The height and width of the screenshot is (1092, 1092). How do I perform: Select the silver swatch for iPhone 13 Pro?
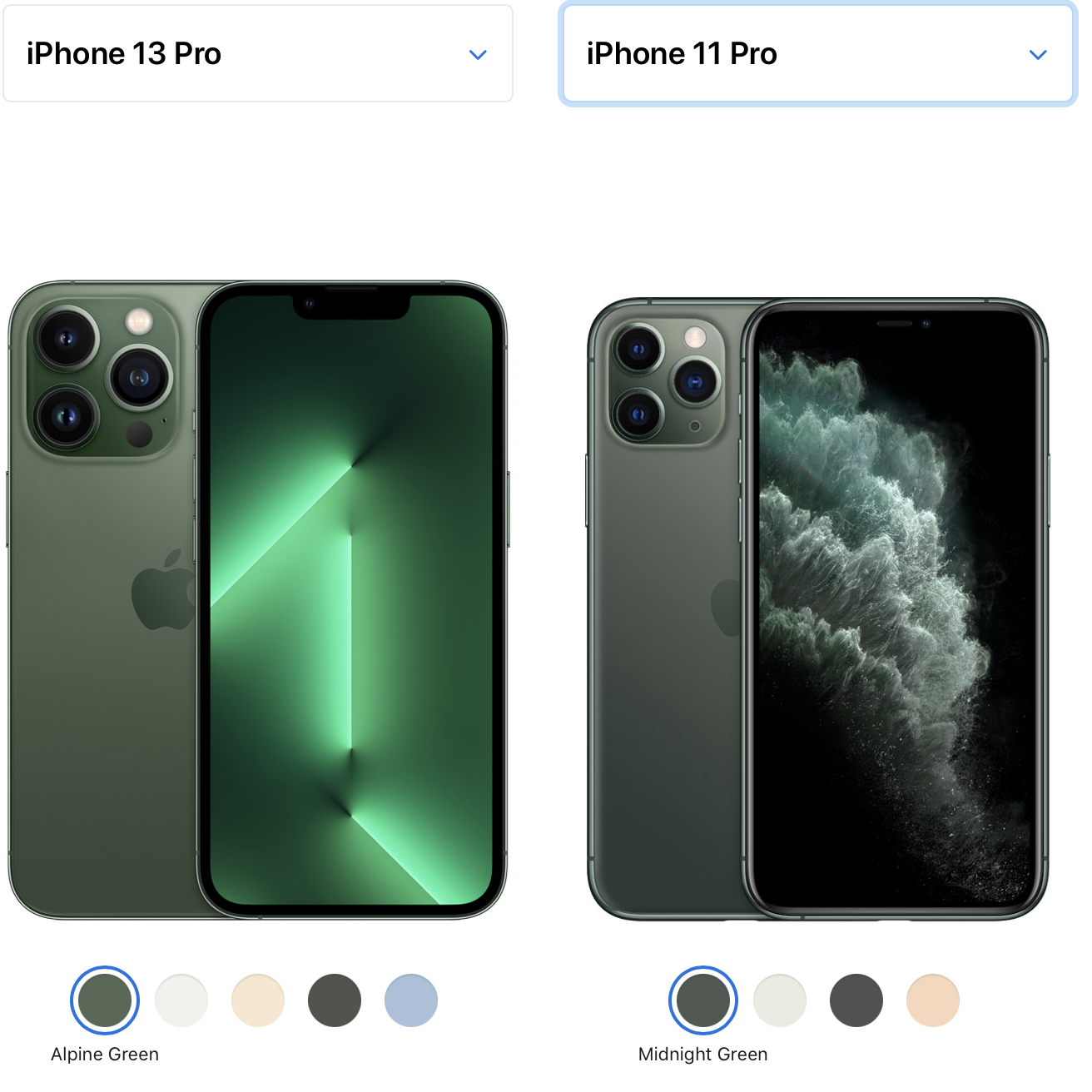[x=181, y=1000]
